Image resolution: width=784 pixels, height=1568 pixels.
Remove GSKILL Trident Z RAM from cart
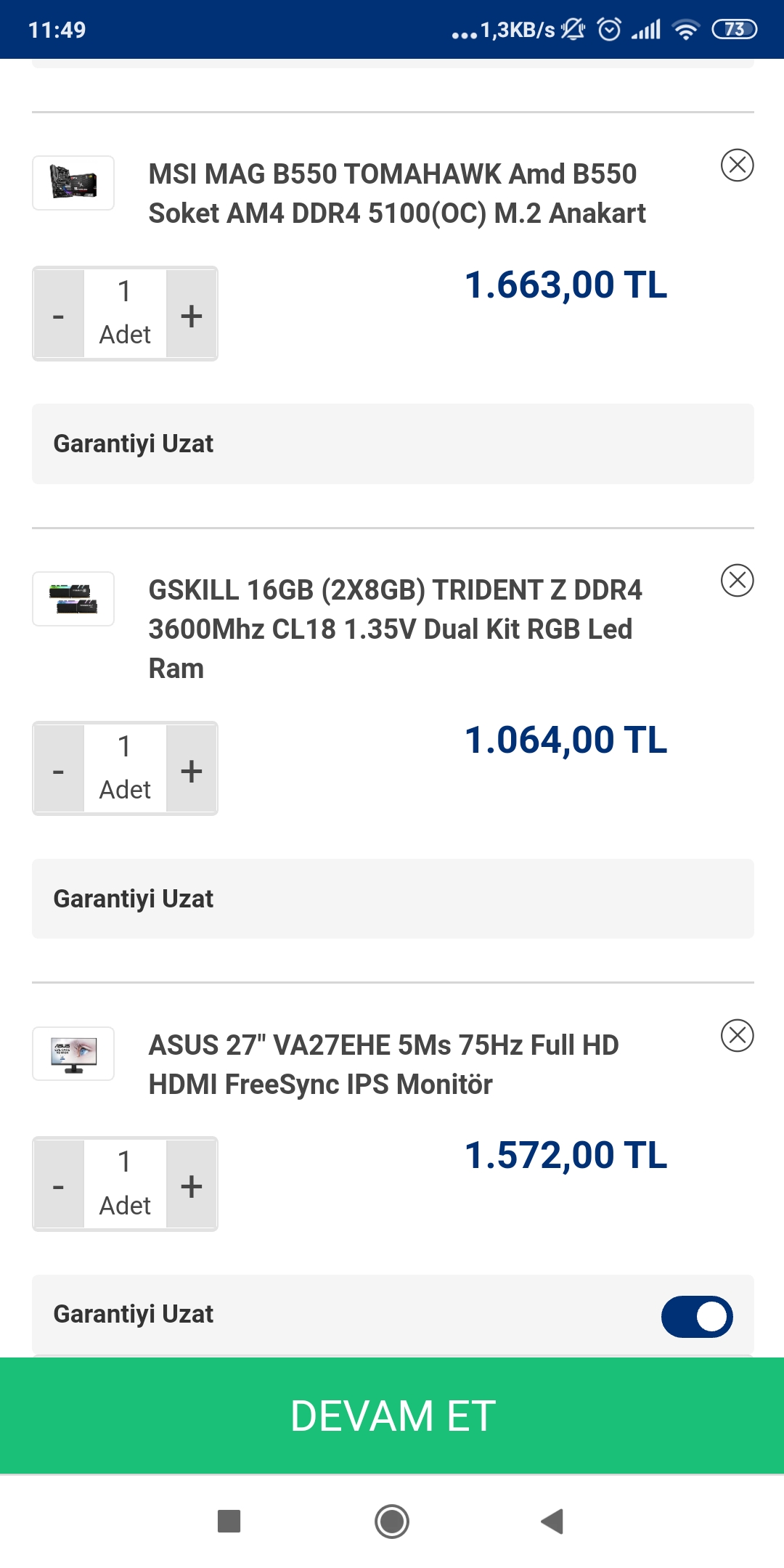[x=737, y=580]
